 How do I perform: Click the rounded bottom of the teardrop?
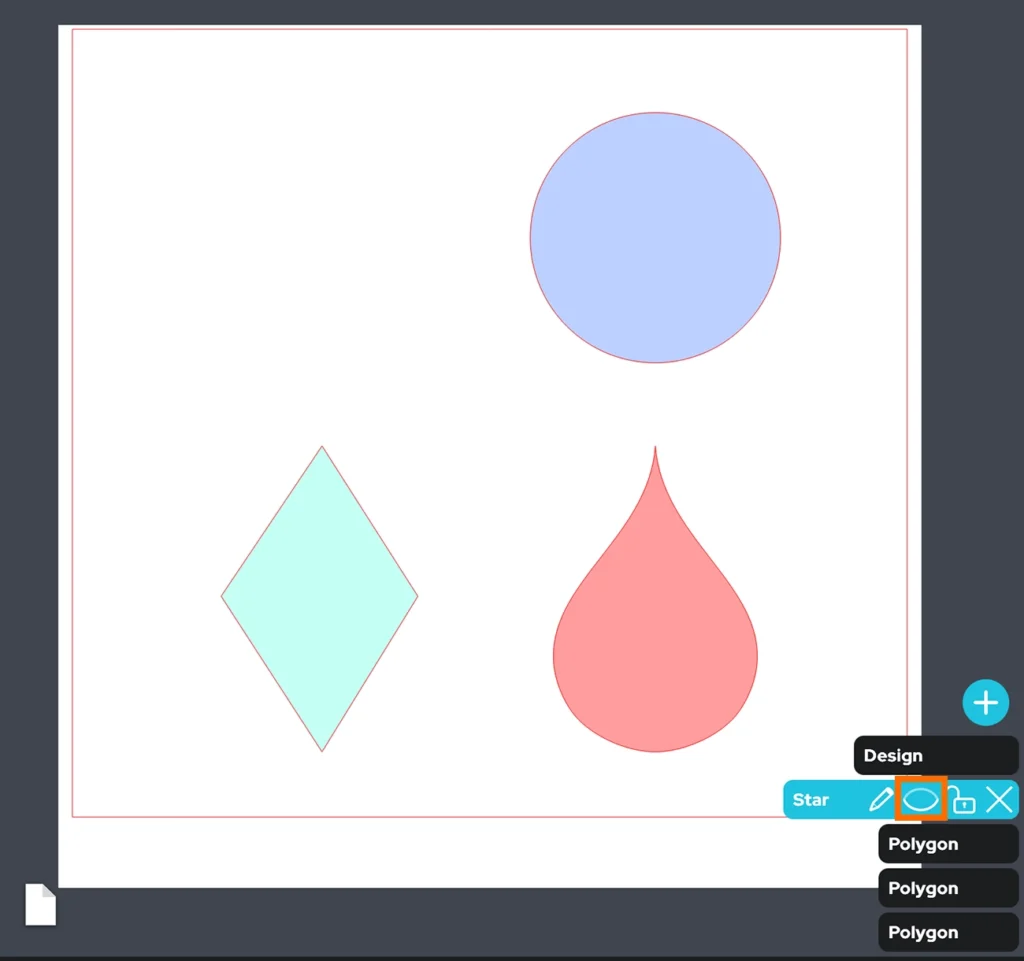click(655, 747)
